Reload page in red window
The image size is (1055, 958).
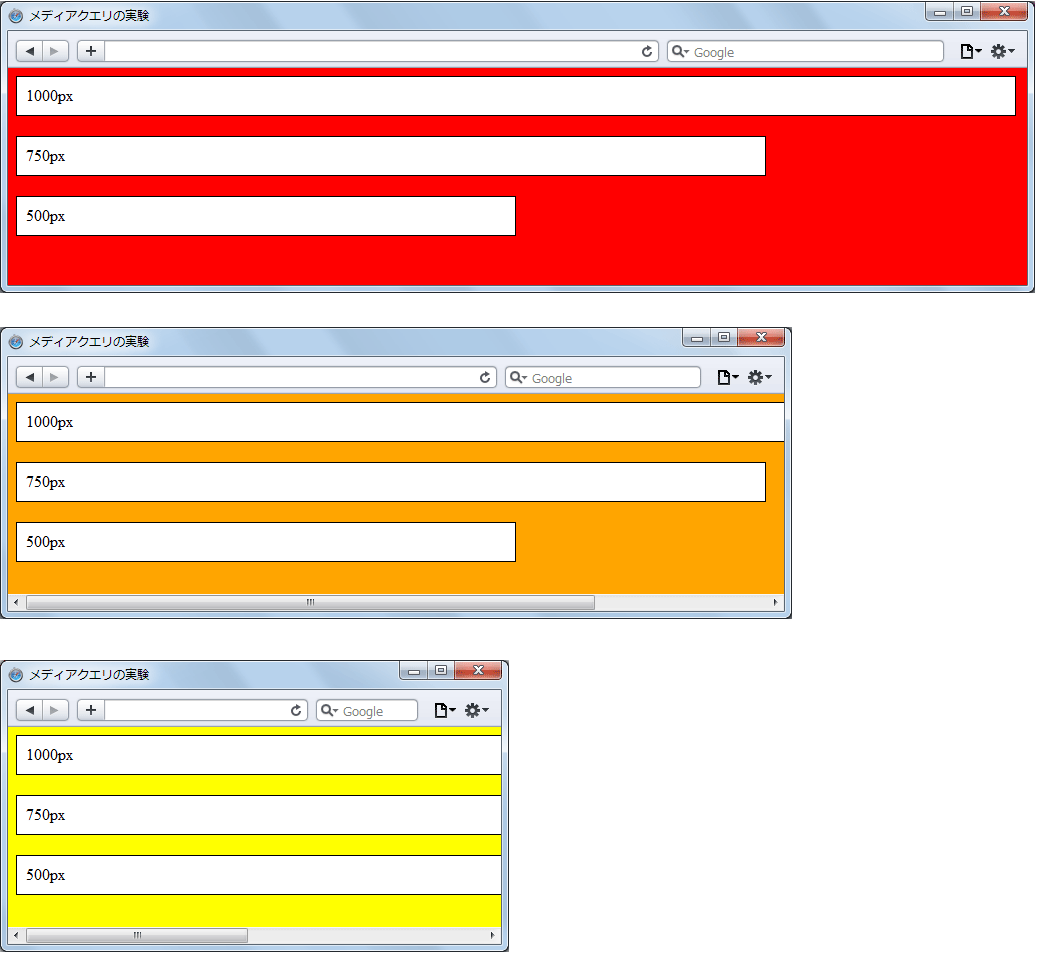click(x=647, y=51)
